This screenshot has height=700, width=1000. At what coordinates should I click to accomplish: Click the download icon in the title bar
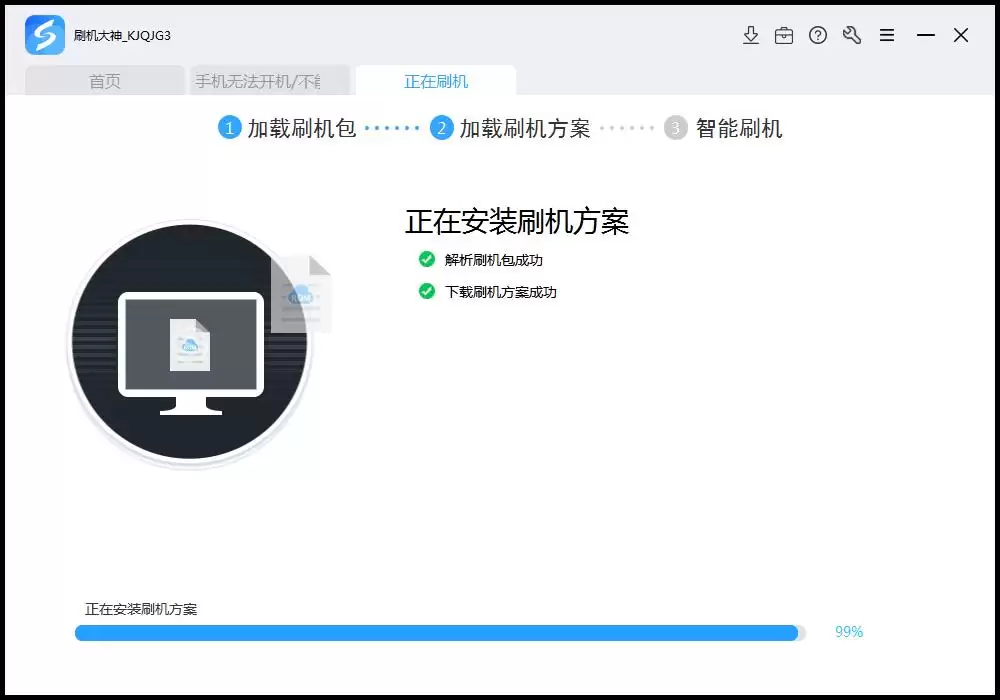point(751,34)
